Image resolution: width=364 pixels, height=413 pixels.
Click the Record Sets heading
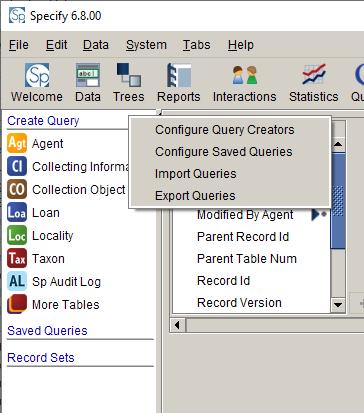(41, 358)
